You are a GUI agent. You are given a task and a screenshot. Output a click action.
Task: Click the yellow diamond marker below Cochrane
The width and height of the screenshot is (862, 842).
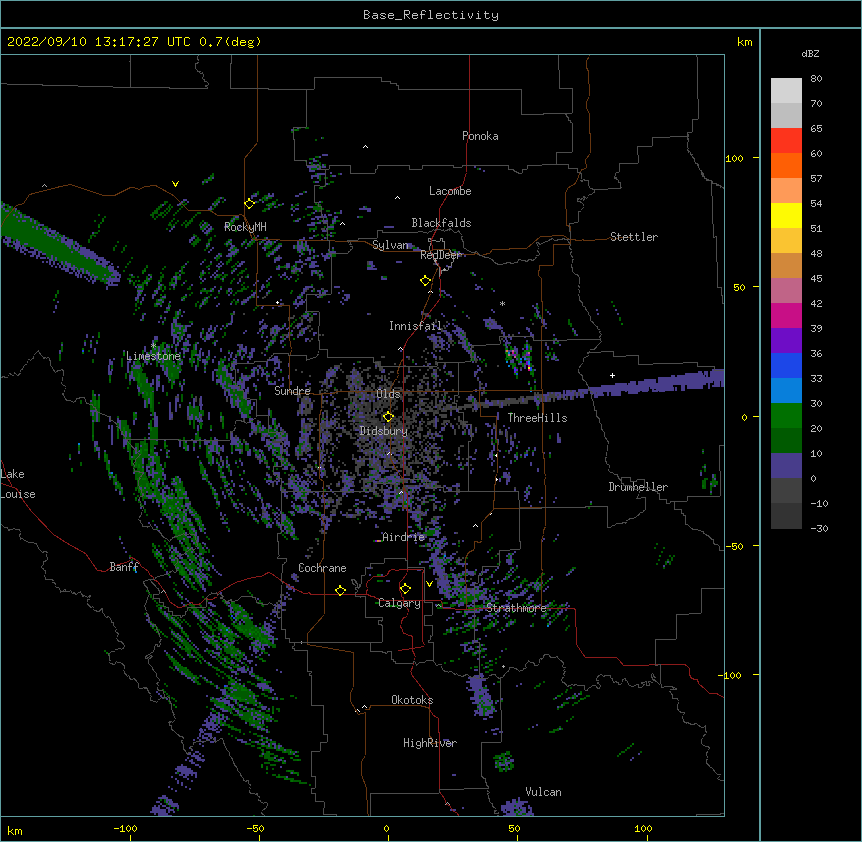click(x=340, y=590)
